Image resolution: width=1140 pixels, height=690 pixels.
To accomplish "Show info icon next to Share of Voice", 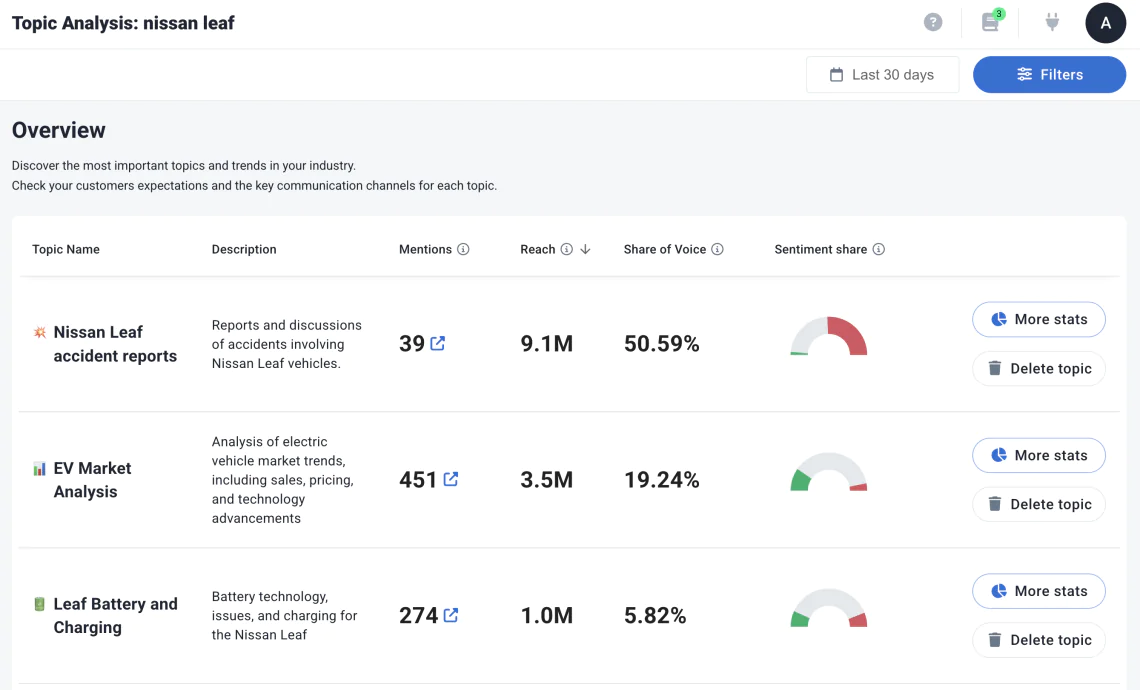I will 717,249.
